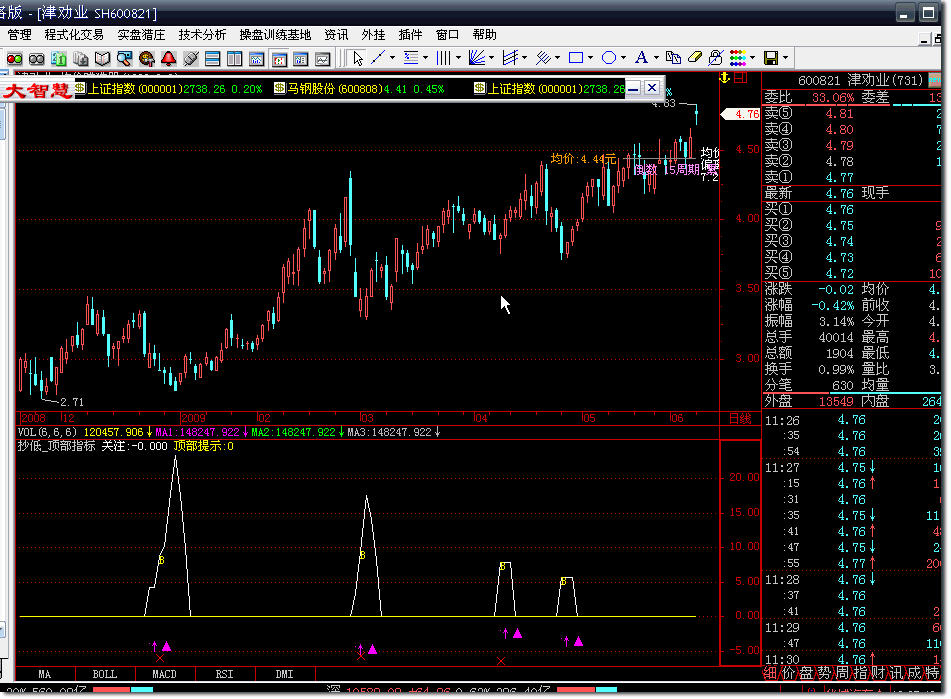The height and width of the screenshot is (699, 951).
Task: Expand the diagonal lines tool dropdown
Action: [557, 58]
